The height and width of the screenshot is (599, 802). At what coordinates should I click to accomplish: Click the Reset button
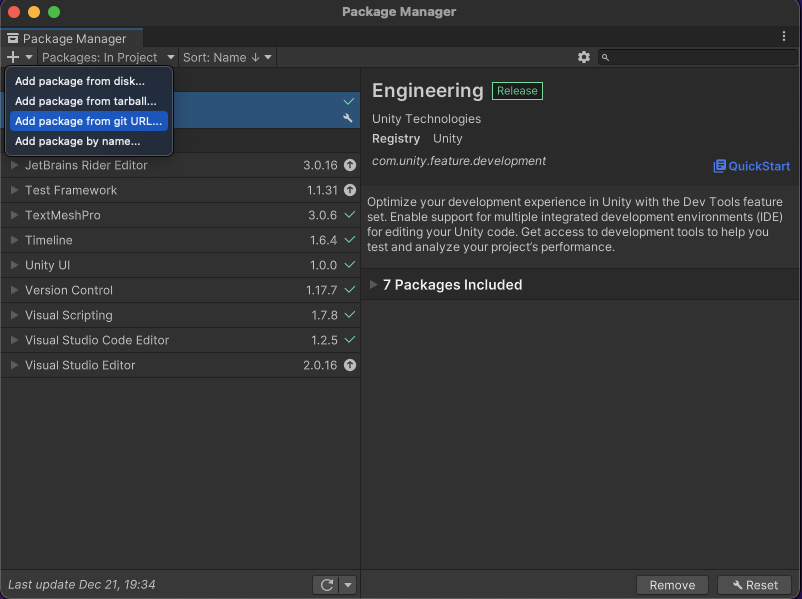[x=754, y=585]
